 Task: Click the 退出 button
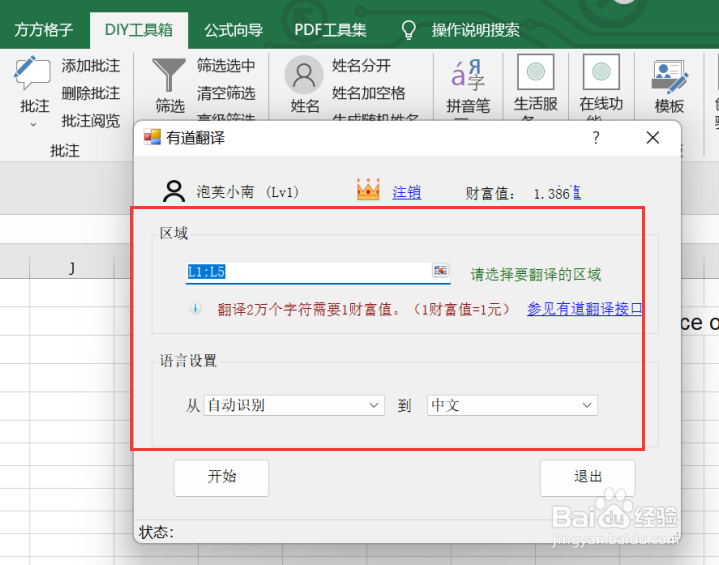[x=588, y=477]
